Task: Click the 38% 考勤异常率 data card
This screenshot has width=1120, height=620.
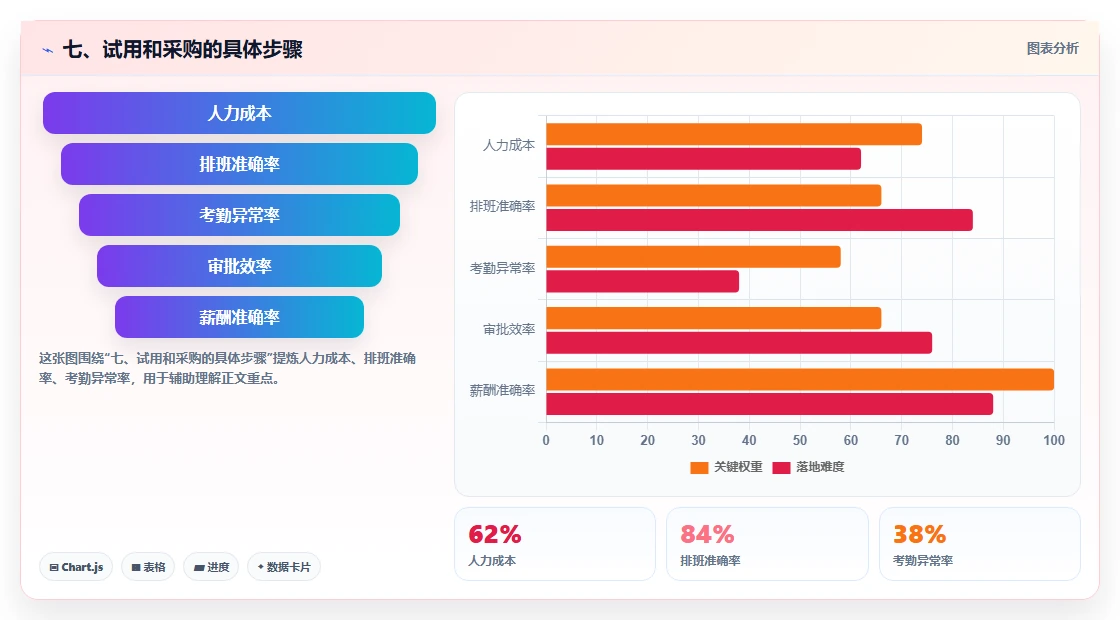Action: 979,544
